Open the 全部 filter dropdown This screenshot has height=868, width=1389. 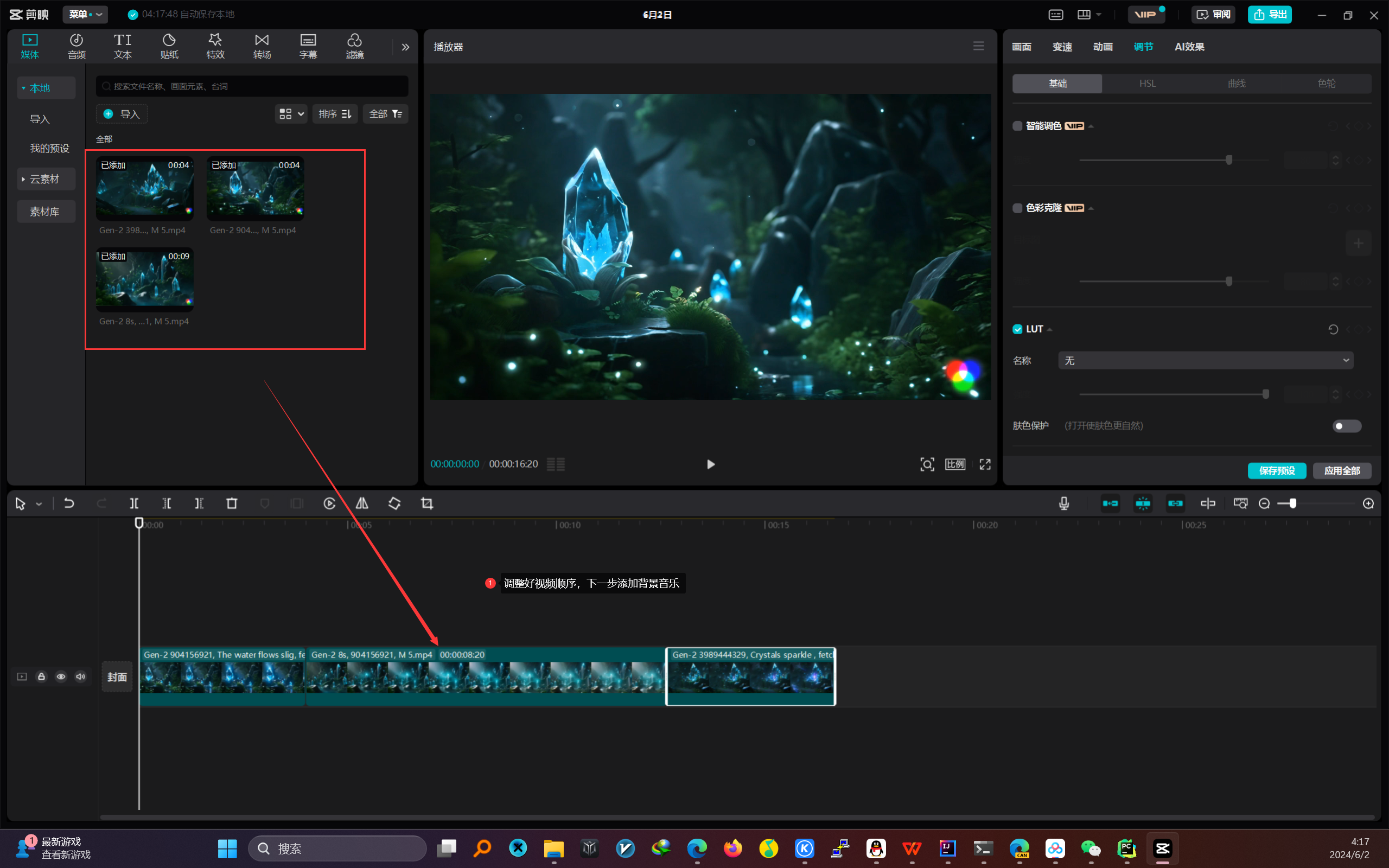[385, 114]
